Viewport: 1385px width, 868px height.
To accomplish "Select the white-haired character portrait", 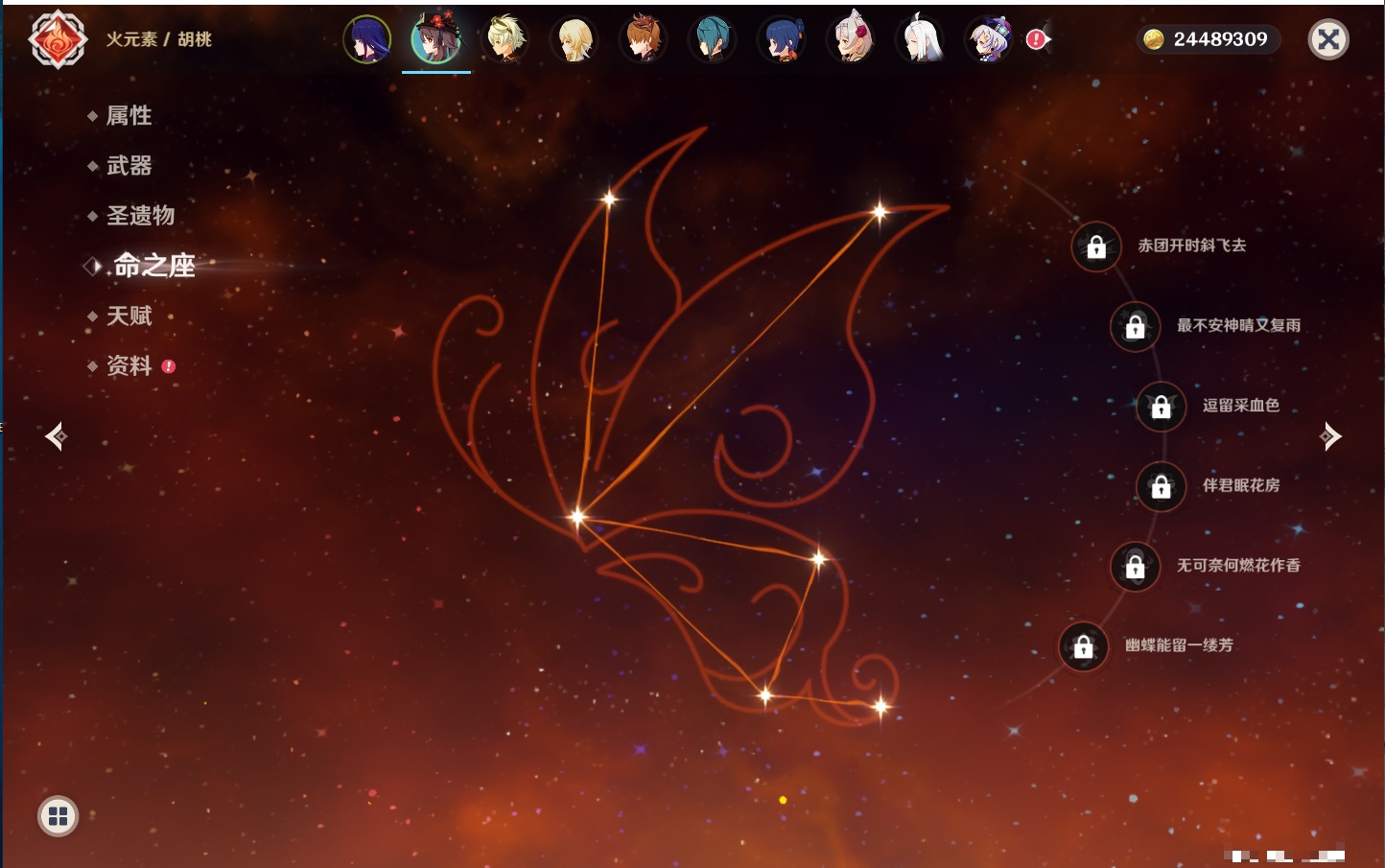I will click(x=920, y=39).
